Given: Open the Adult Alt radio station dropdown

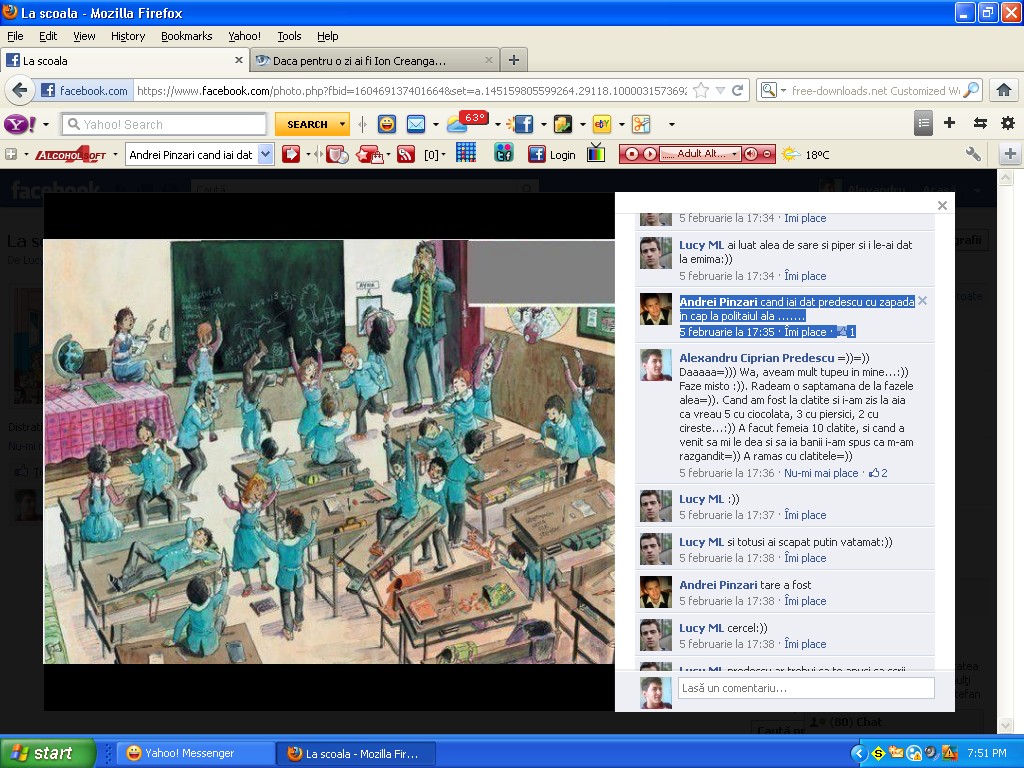Looking at the screenshot, I should pyautogui.click(x=734, y=154).
